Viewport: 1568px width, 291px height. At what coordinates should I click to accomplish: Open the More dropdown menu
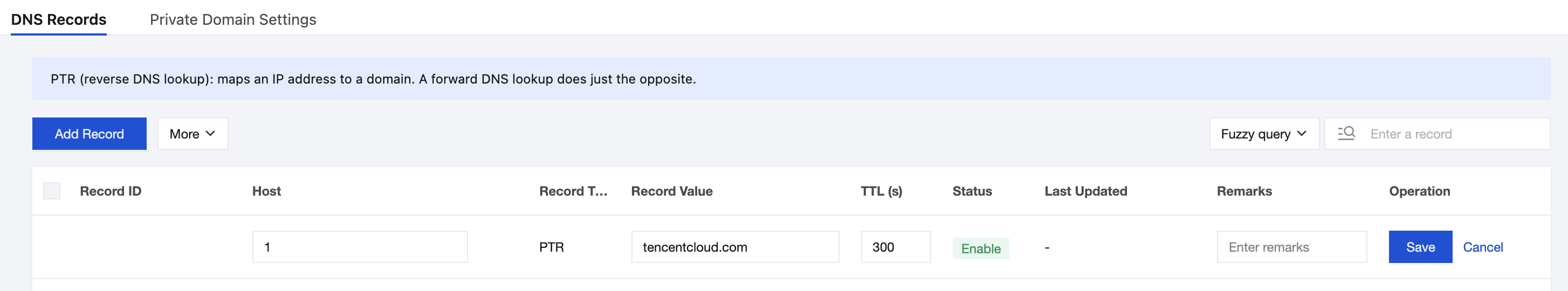pos(192,134)
